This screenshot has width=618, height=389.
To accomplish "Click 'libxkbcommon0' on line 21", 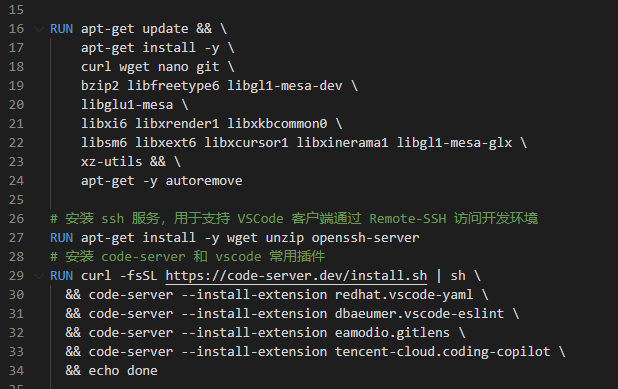I will pyautogui.click(x=277, y=124).
